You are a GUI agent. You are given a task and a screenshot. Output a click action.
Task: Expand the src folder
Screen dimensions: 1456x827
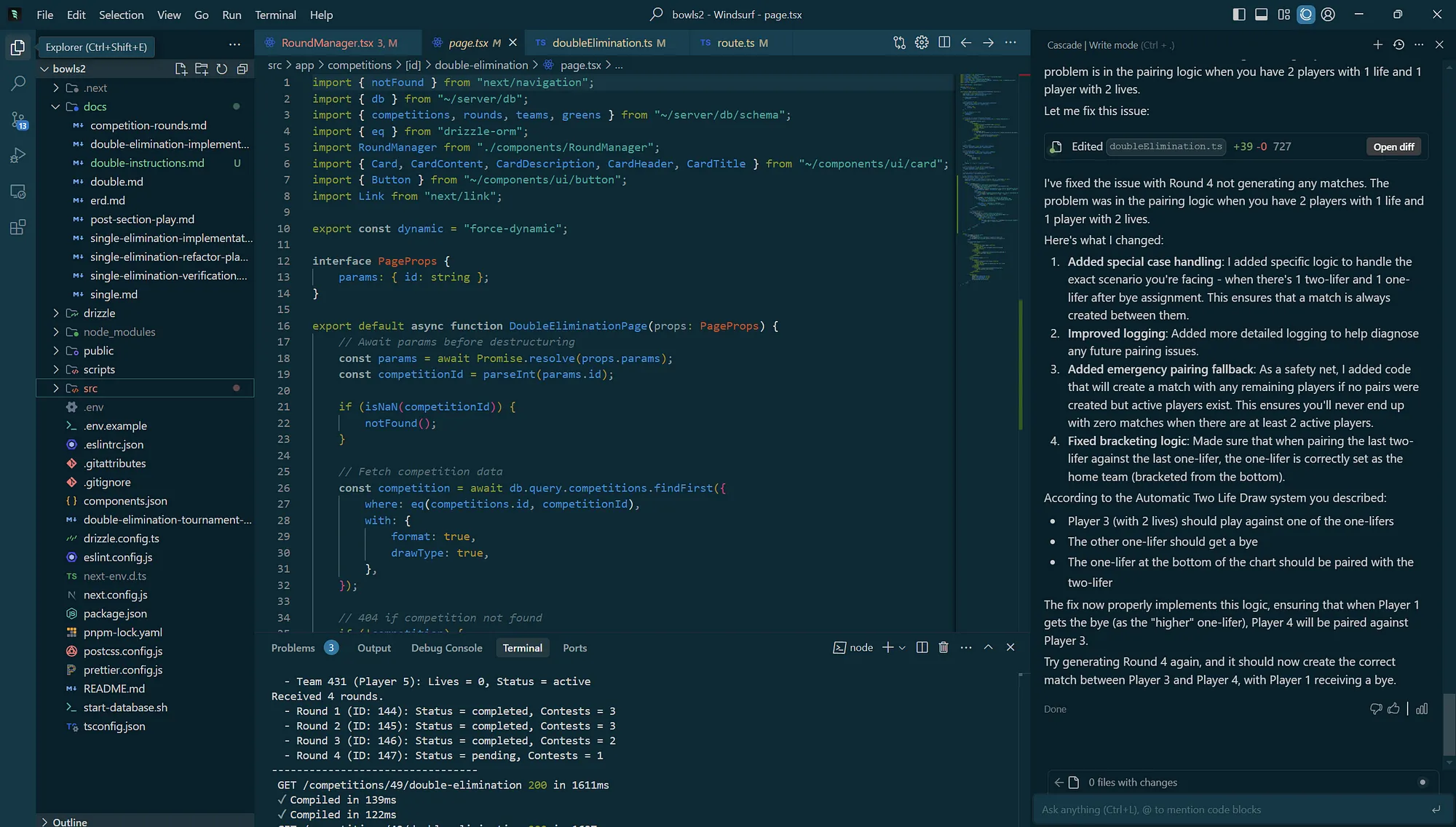[x=56, y=388]
